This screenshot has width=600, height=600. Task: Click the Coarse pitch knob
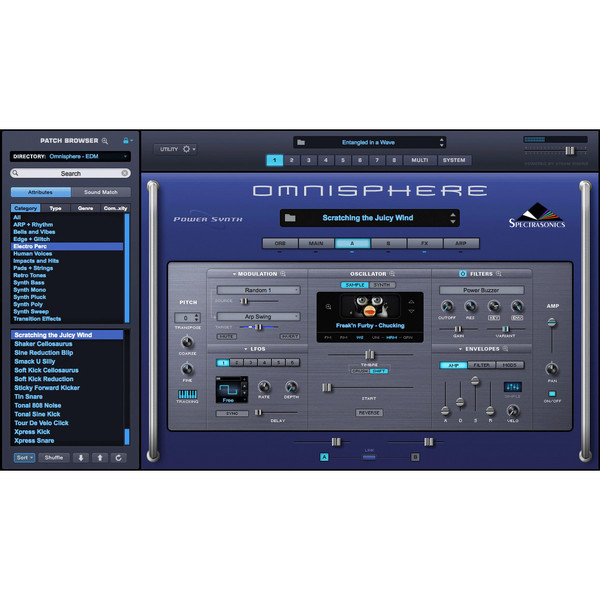187,342
